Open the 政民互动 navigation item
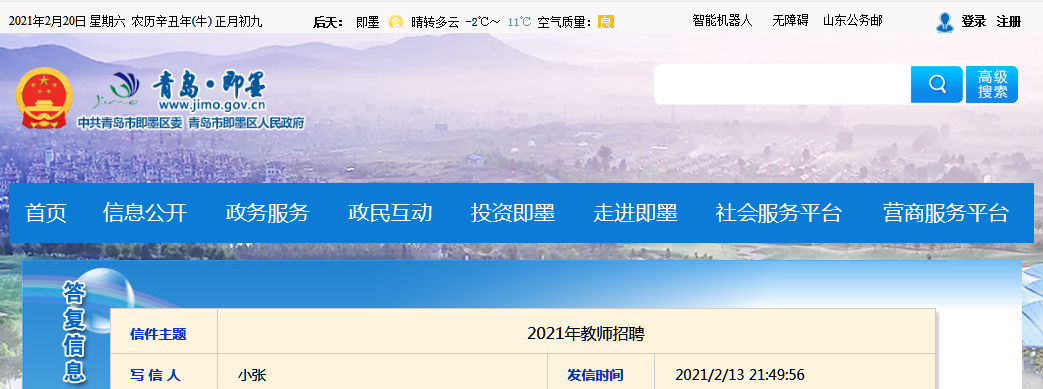 click(390, 213)
